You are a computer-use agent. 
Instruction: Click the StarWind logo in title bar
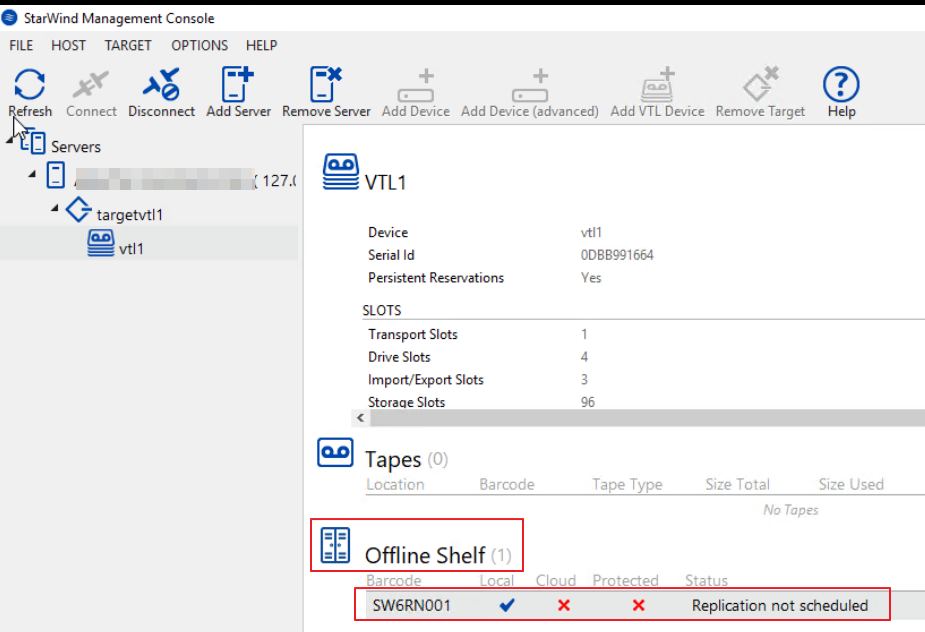(9, 18)
